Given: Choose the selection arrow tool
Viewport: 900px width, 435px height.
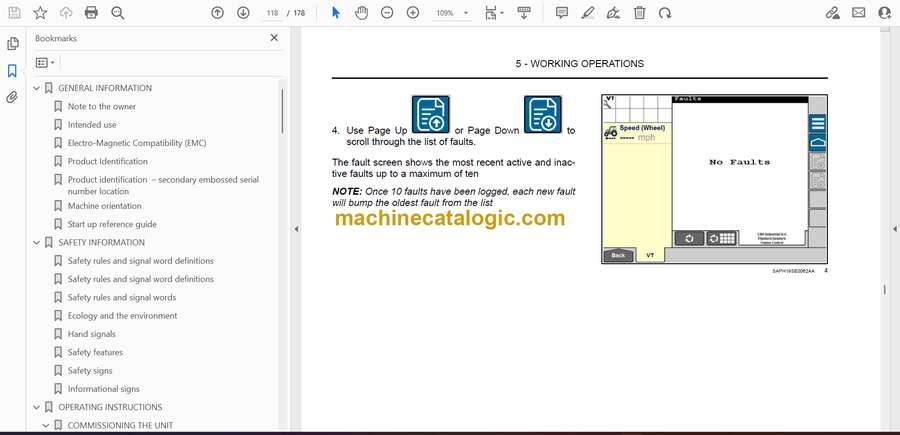Looking at the screenshot, I should tap(336, 13).
